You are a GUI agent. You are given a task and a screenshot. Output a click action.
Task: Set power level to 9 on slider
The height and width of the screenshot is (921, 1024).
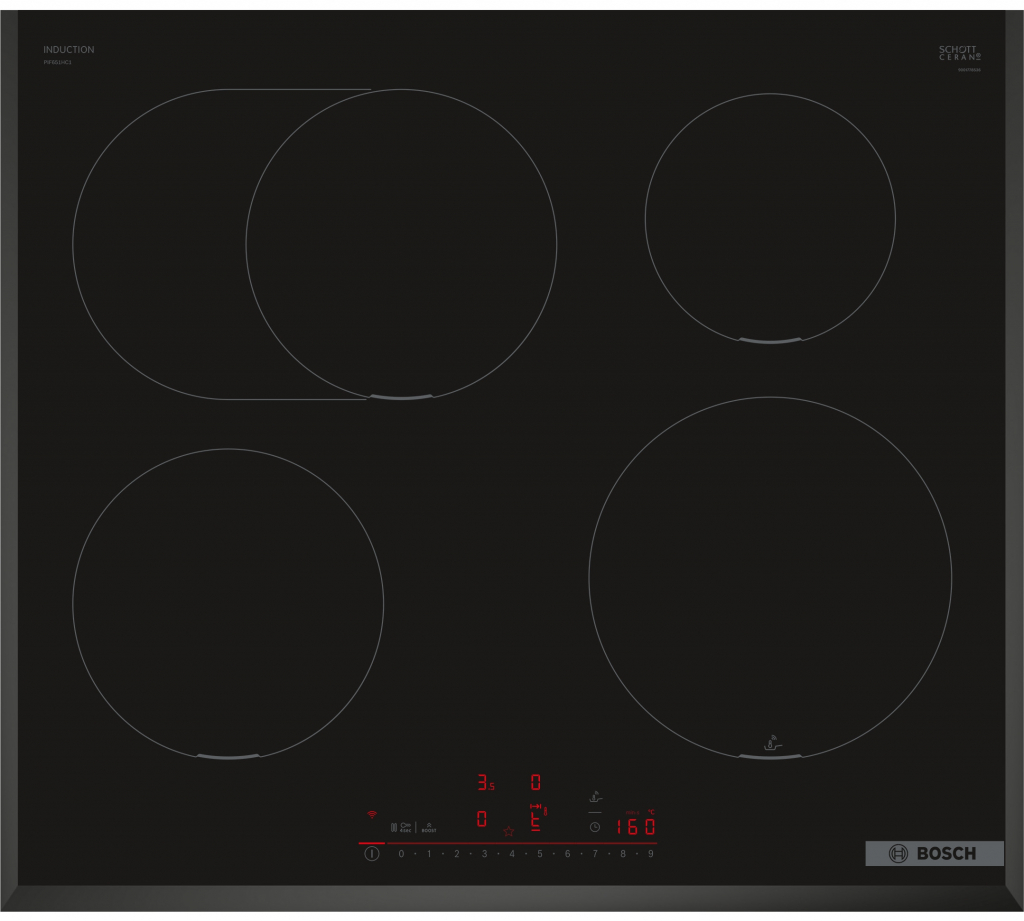tap(650, 854)
